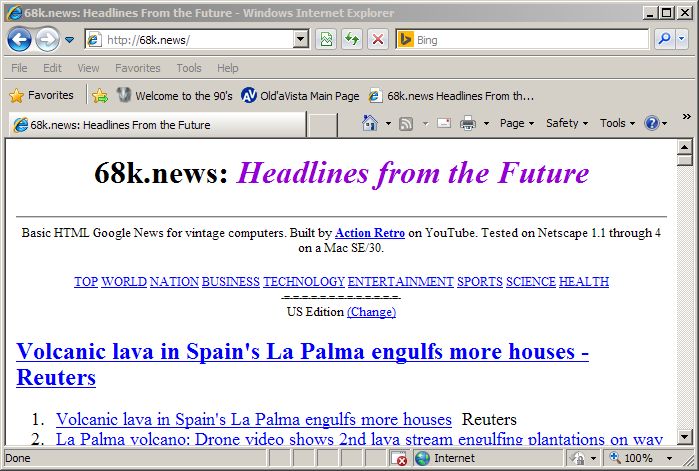Open the recent pages dropdown arrow
The width and height of the screenshot is (699, 471).
70,40
